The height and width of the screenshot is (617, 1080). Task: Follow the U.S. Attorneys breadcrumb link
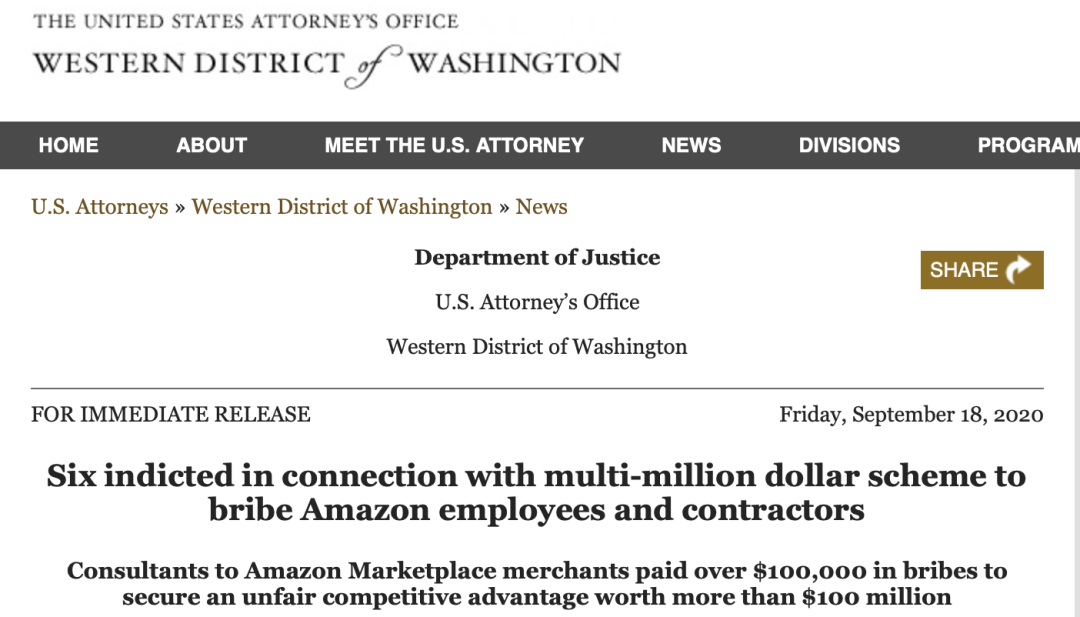100,207
